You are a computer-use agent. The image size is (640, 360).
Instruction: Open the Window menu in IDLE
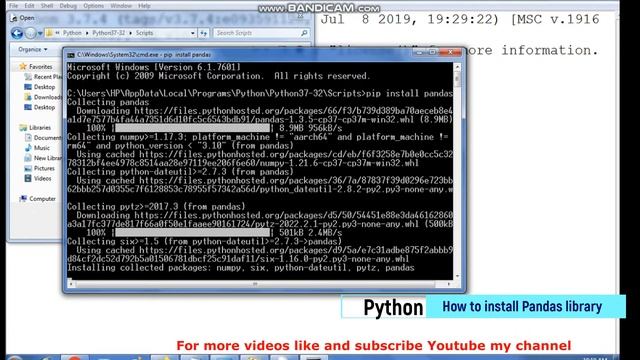(121, 6)
